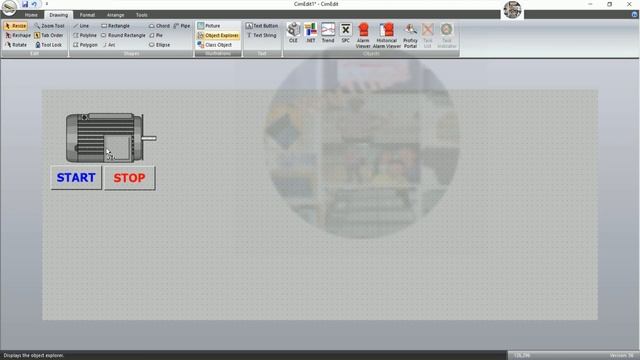Select the Resize tool
This screenshot has width=640, height=360.
(x=16, y=26)
